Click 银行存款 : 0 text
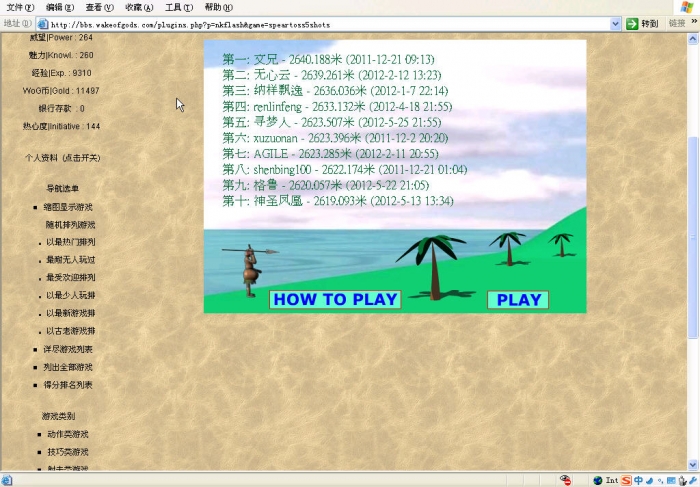 (62, 108)
